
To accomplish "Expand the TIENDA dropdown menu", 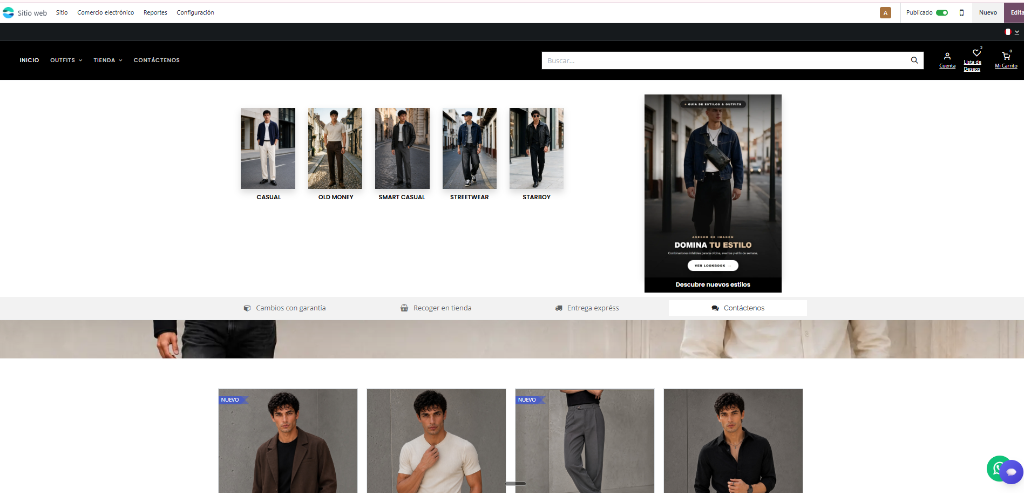I will pos(108,60).
